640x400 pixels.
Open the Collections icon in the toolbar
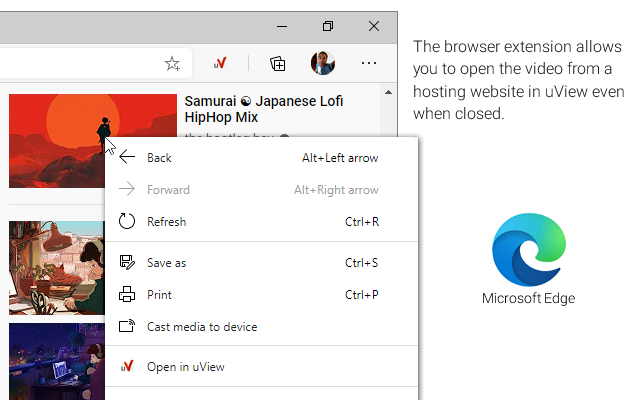click(x=278, y=63)
